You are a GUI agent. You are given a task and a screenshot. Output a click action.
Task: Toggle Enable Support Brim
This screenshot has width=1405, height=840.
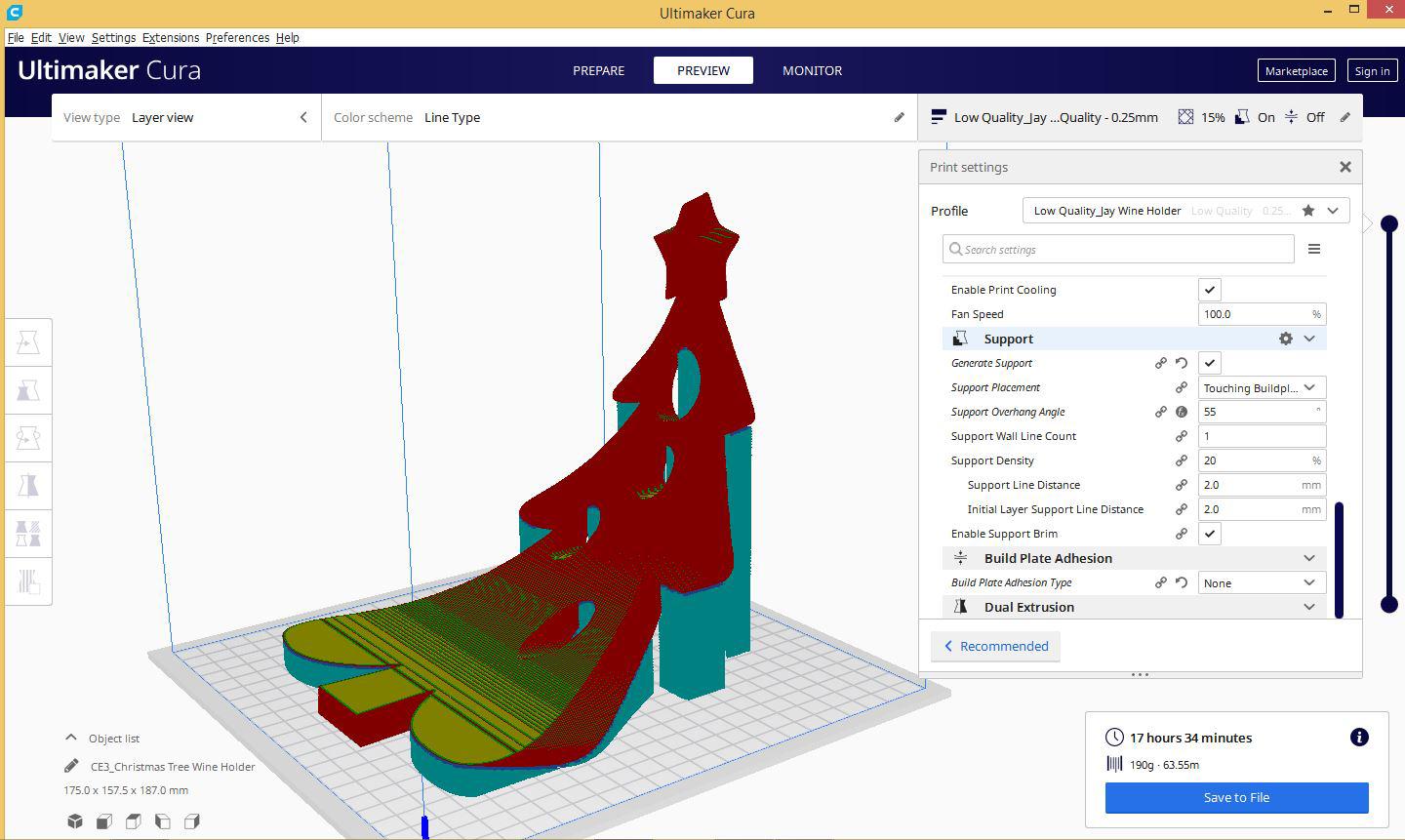tap(1209, 533)
